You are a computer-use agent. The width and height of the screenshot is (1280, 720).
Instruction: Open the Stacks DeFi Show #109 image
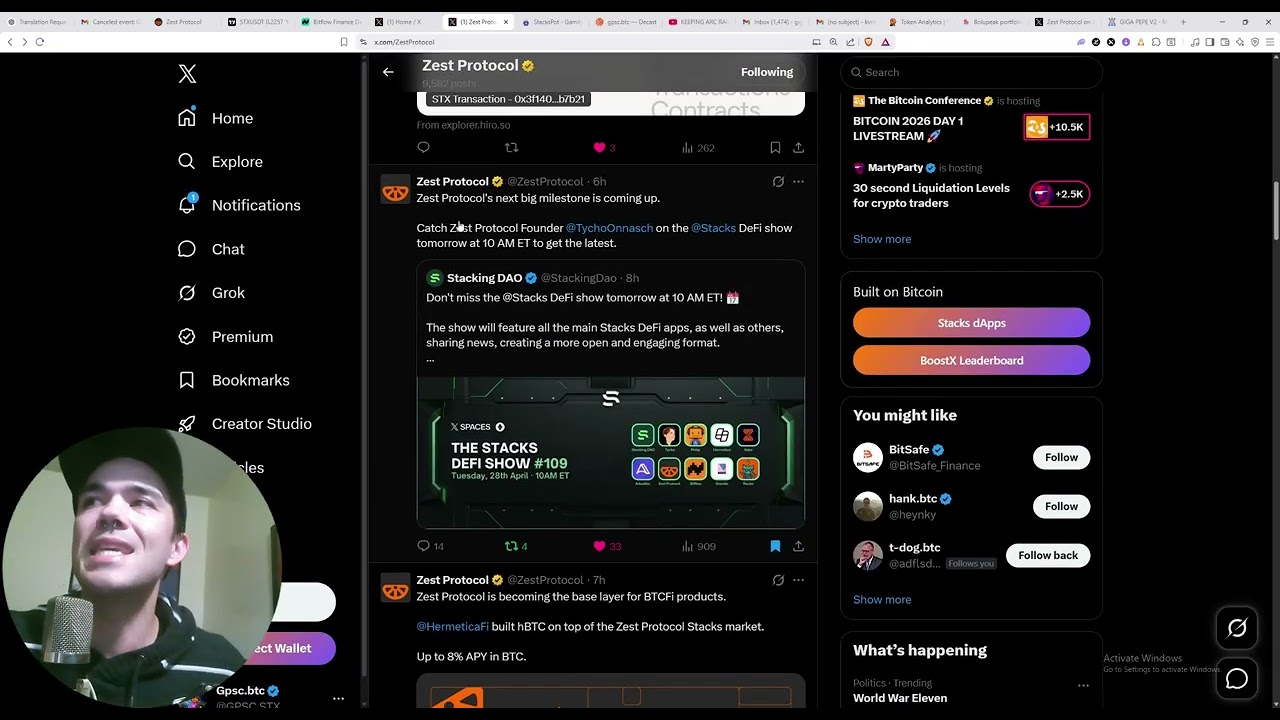(611, 452)
